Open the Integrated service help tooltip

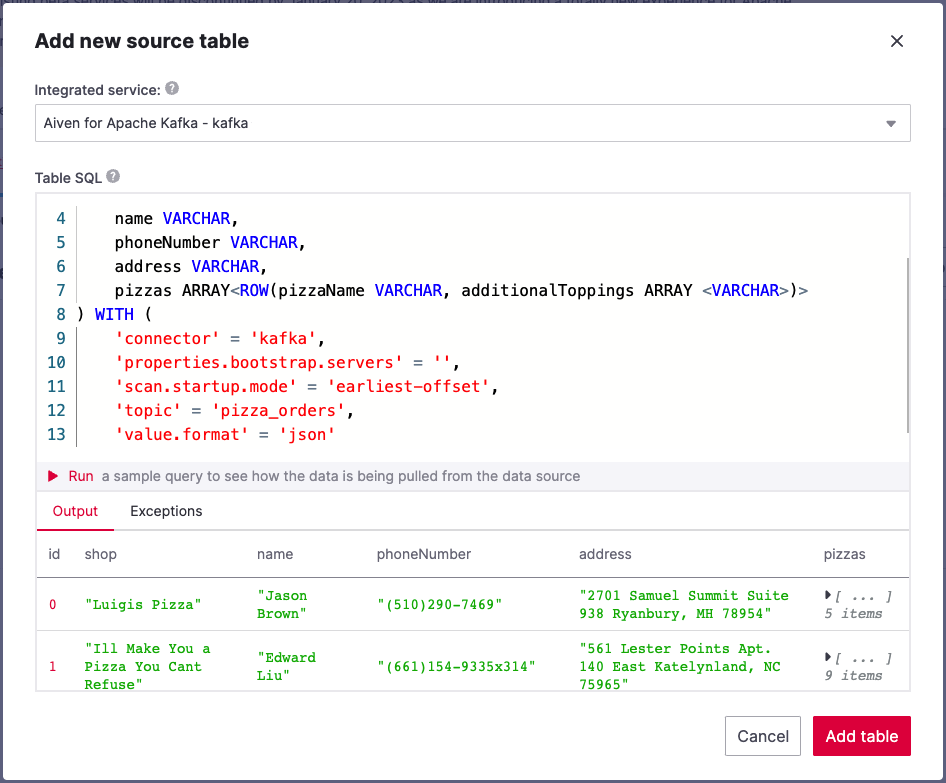(170, 89)
